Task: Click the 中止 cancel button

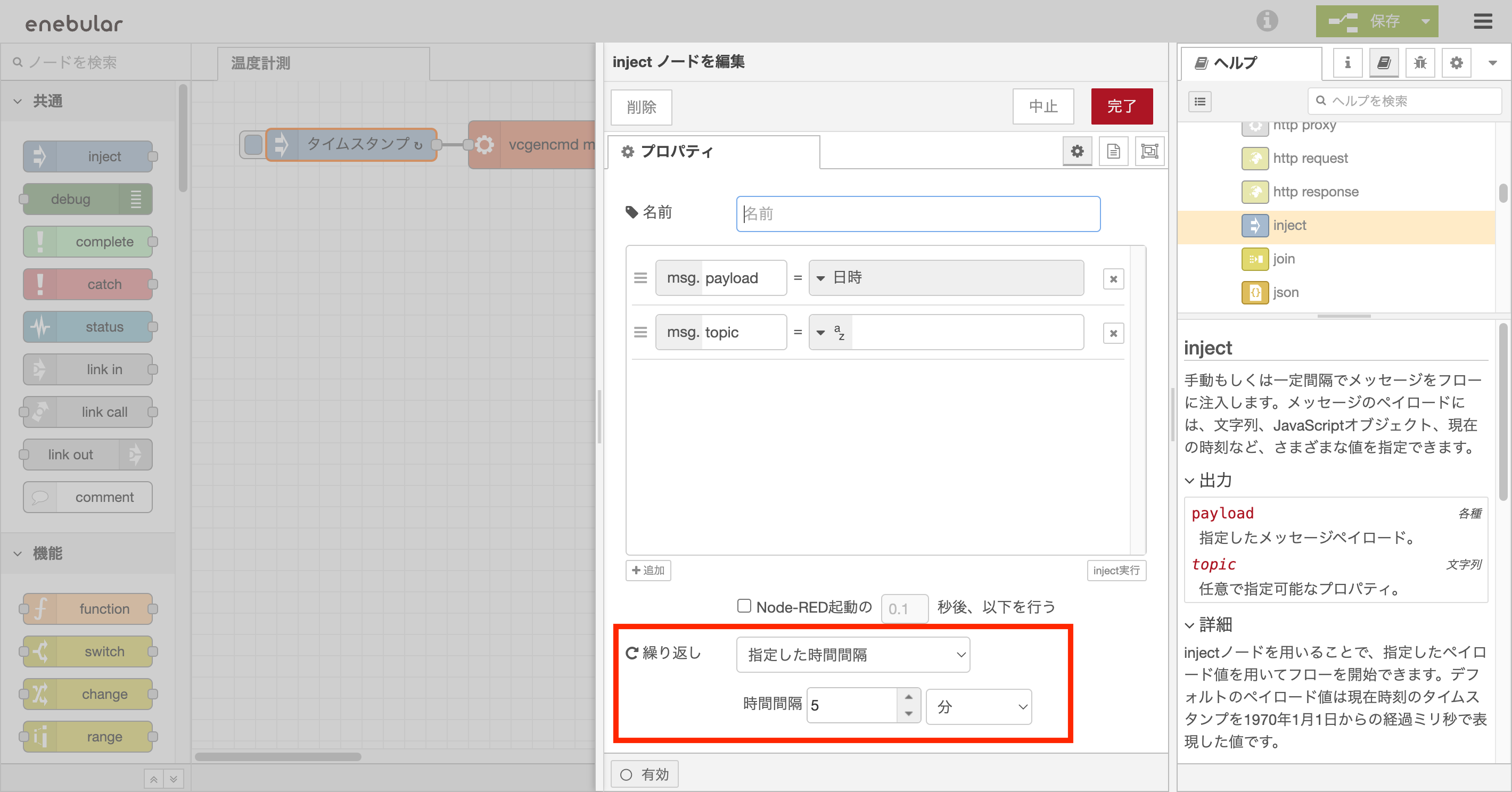Action: 1043,106
